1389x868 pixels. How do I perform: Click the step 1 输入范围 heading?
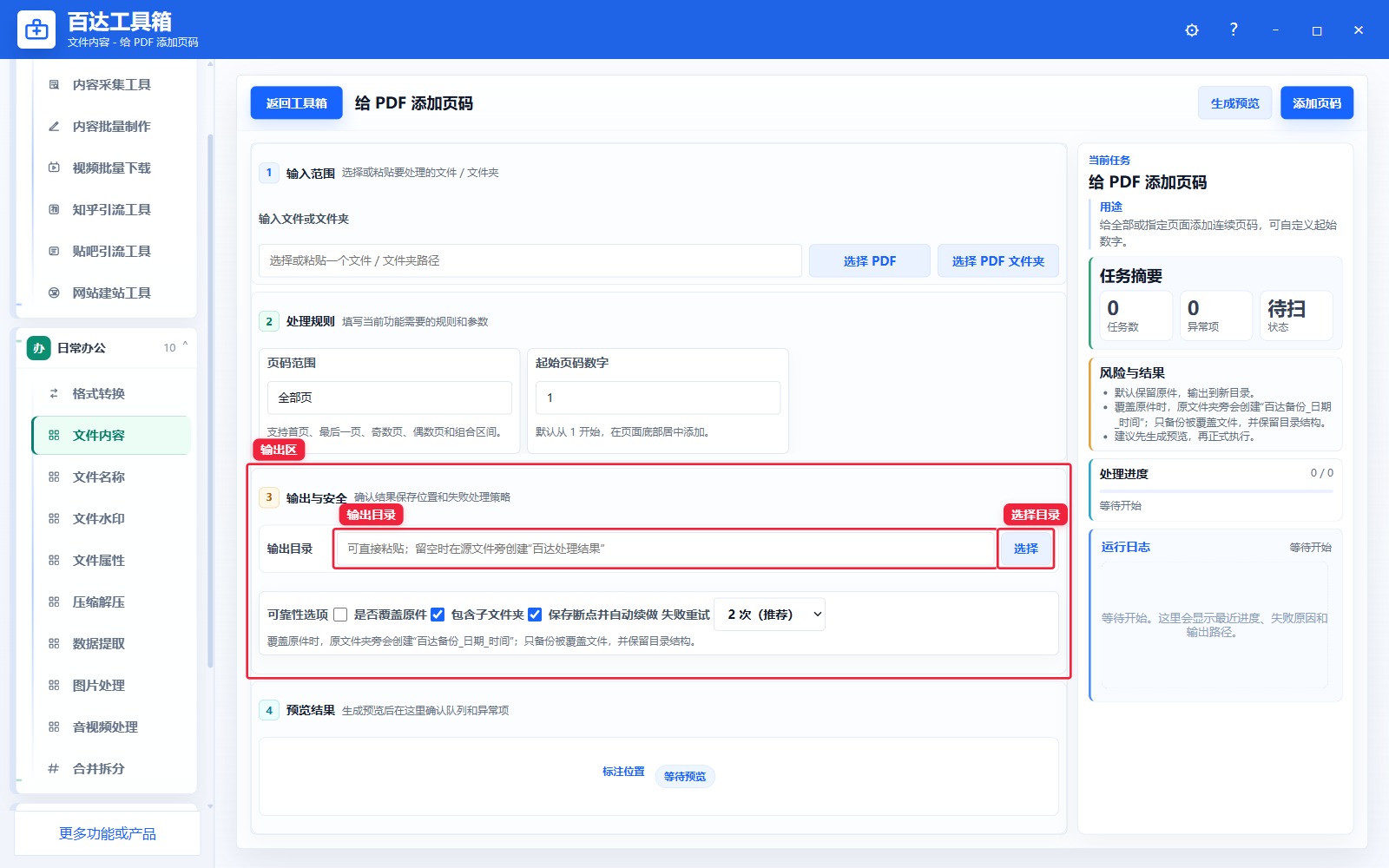coord(311,174)
